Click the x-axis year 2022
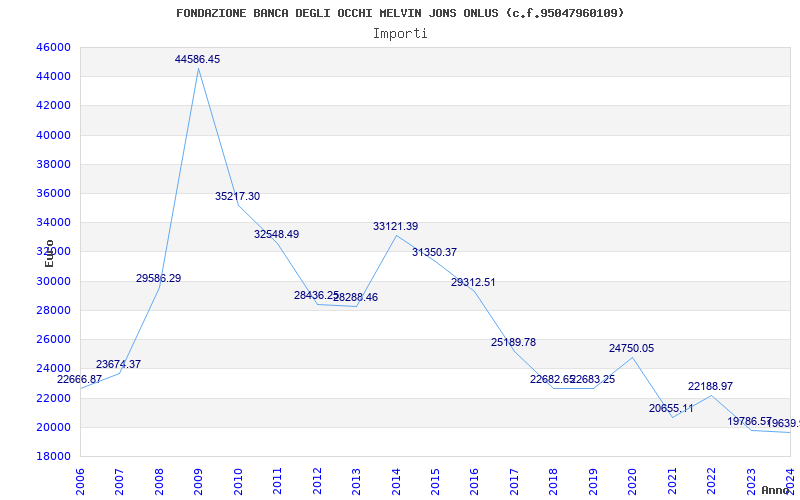This screenshot has height=500, width=800. [x=711, y=481]
